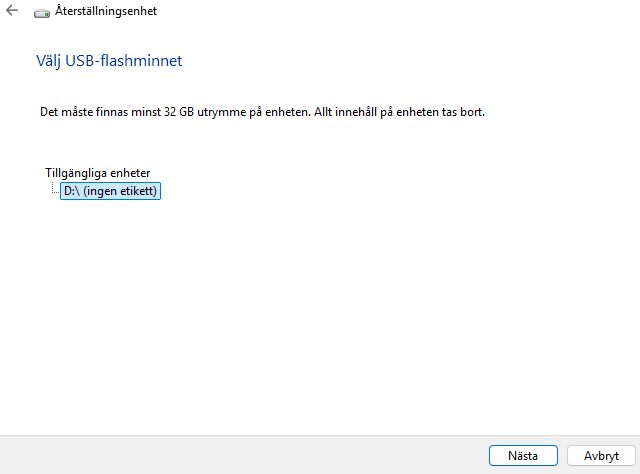Click the dotted tree connector beside D:\
Image resolution: width=640 pixels, height=474 pixels.
coord(53,190)
